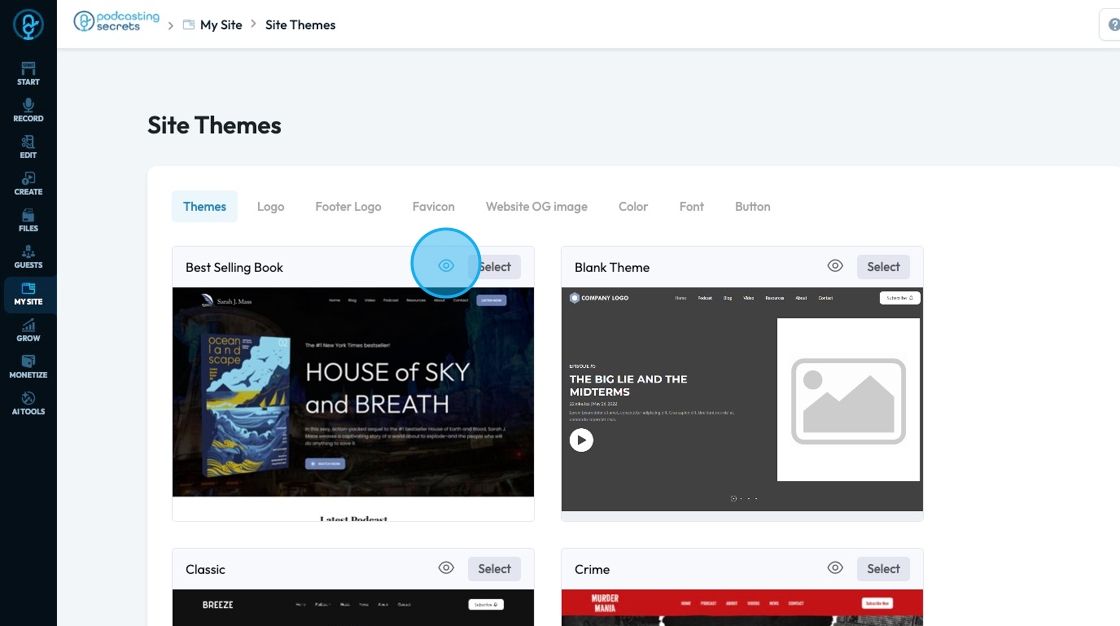The height and width of the screenshot is (626, 1120).
Task: Open the Monetize section in sidebar
Action: click(28, 367)
